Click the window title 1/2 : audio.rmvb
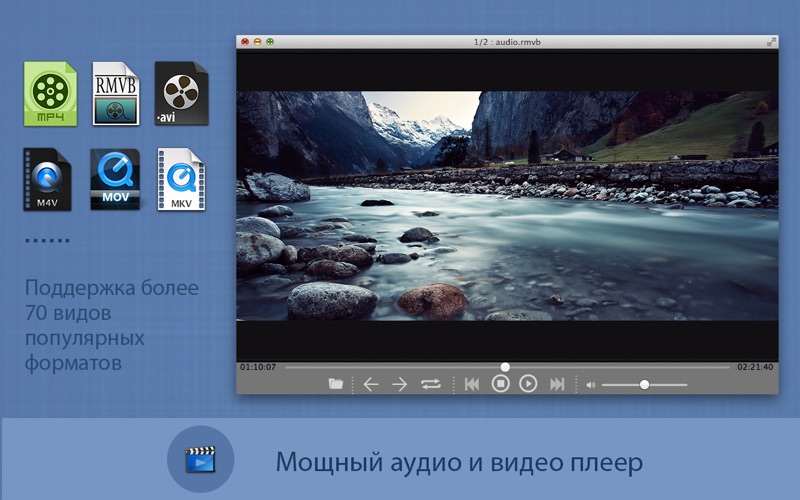The image size is (800, 500). (x=507, y=42)
